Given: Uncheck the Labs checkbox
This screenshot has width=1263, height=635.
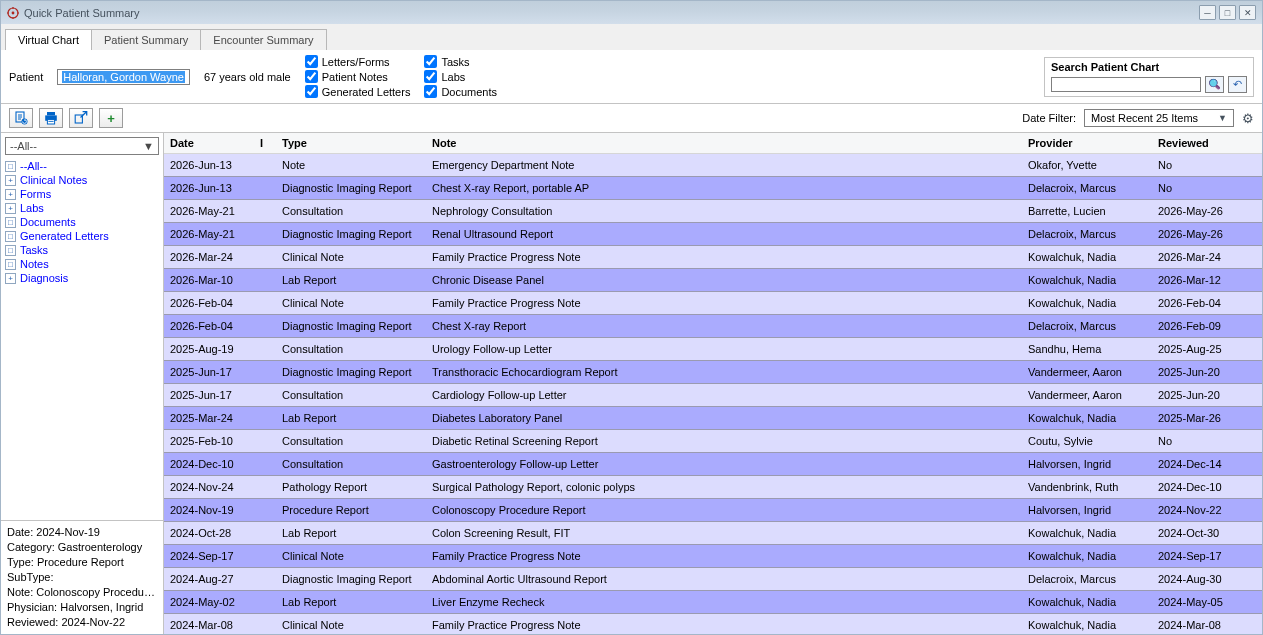Looking at the screenshot, I should [x=430, y=77].
